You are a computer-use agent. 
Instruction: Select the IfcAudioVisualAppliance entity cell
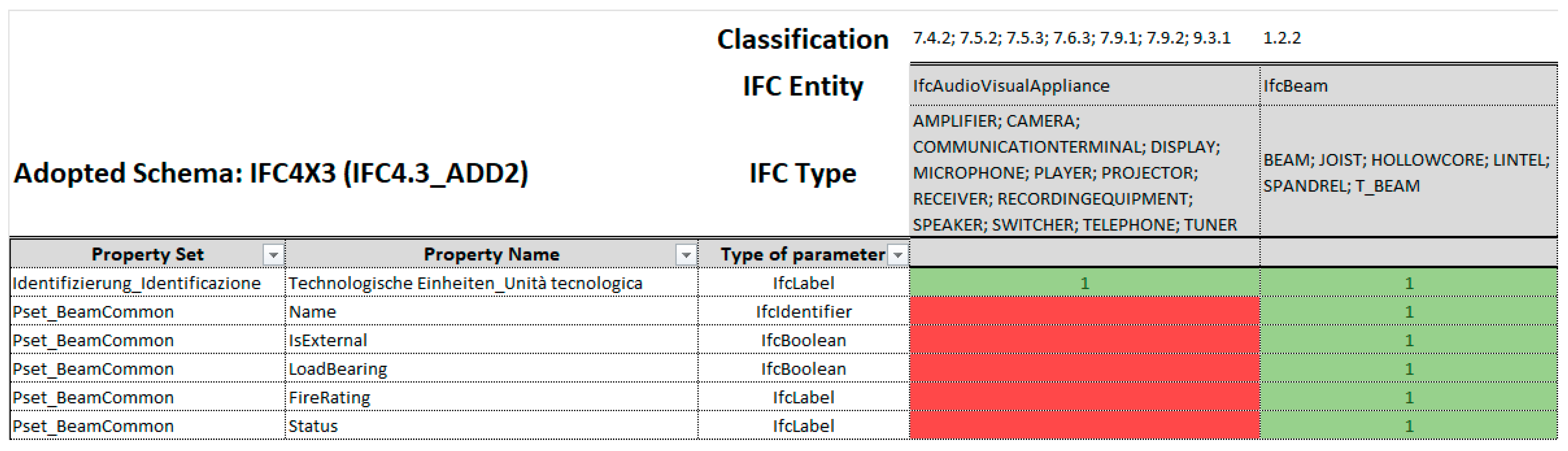tap(1083, 86)
